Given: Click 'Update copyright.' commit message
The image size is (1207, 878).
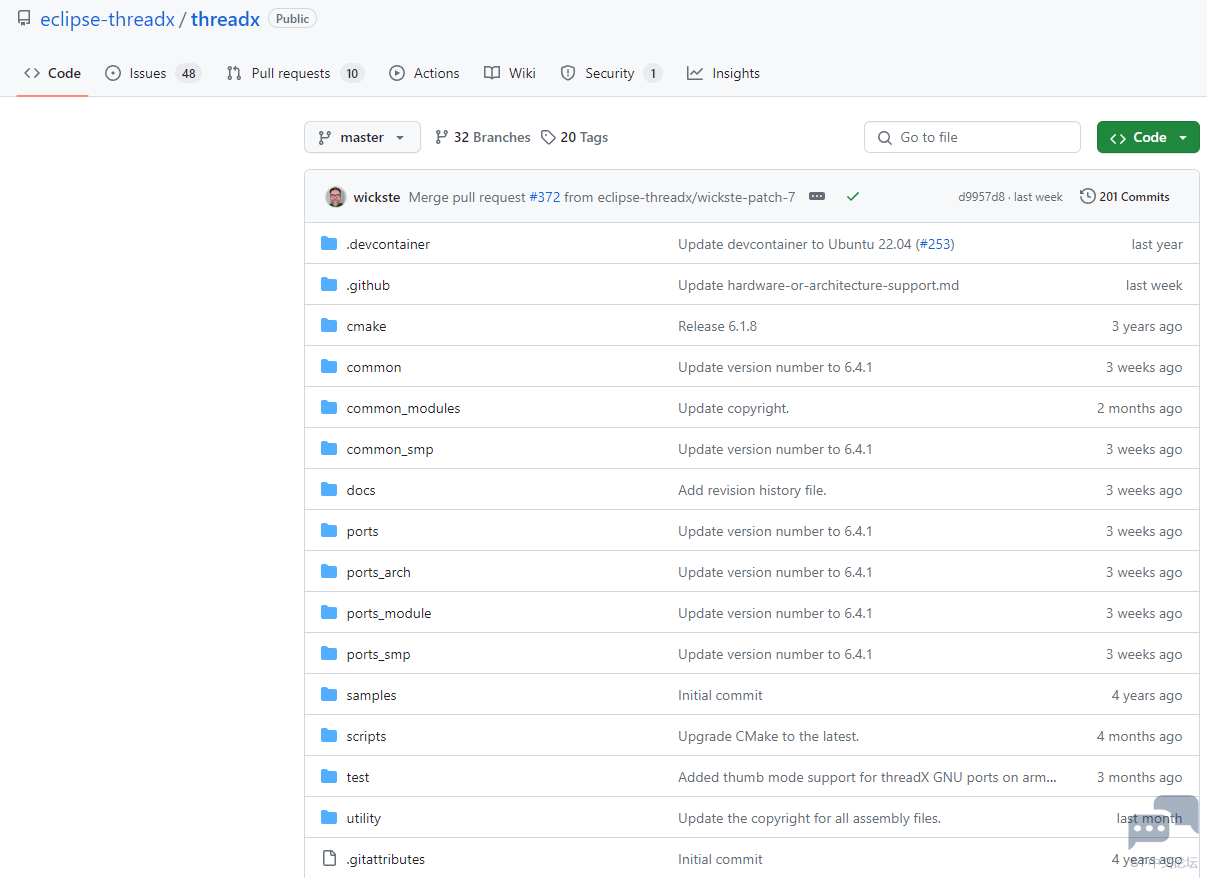Looking at the screenshot, I should (733, 408).
